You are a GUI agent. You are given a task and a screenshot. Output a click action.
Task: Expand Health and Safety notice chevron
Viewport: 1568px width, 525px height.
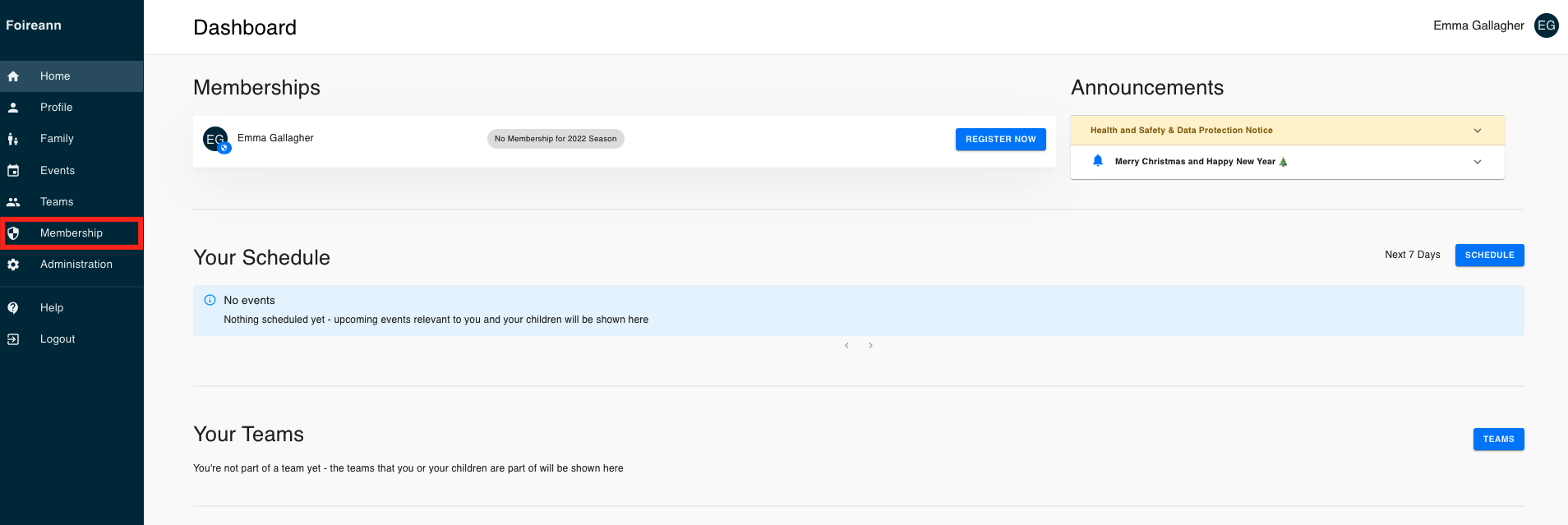(x=1478, y=131)
